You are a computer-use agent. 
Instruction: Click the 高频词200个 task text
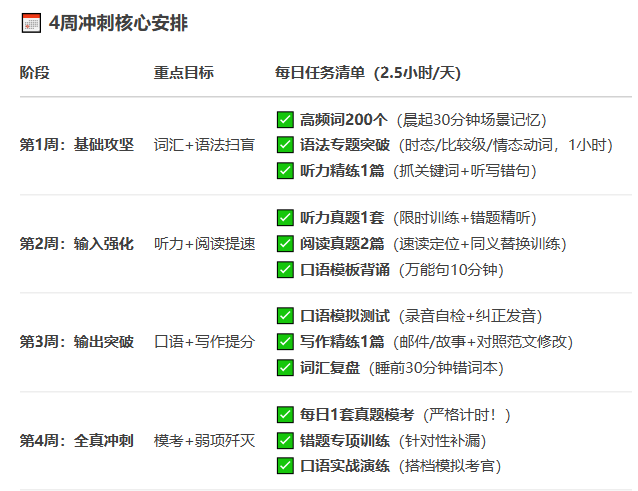point(344,120)
